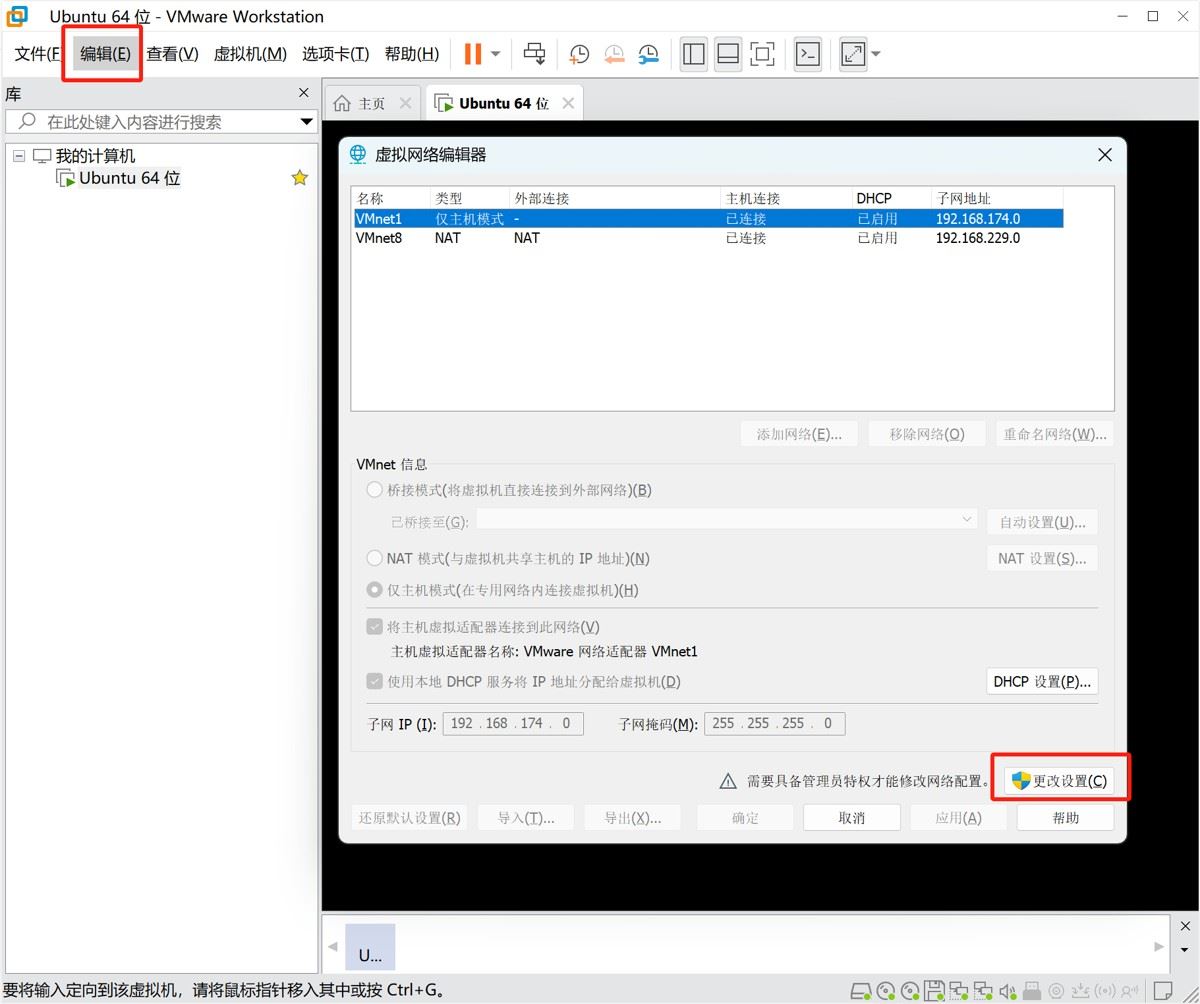Select the VMnet1 row in network list
Screen dimensions: 1200x1004
[707, 218]
